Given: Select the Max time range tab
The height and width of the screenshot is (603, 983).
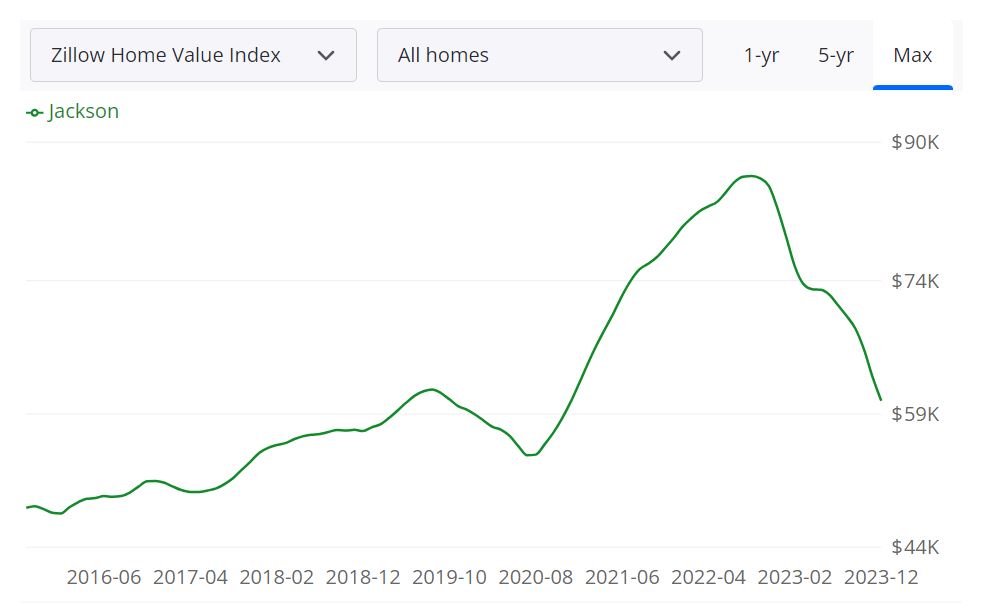Looking at the screenshot, I should pyautogui.click(x=913, y=55).
